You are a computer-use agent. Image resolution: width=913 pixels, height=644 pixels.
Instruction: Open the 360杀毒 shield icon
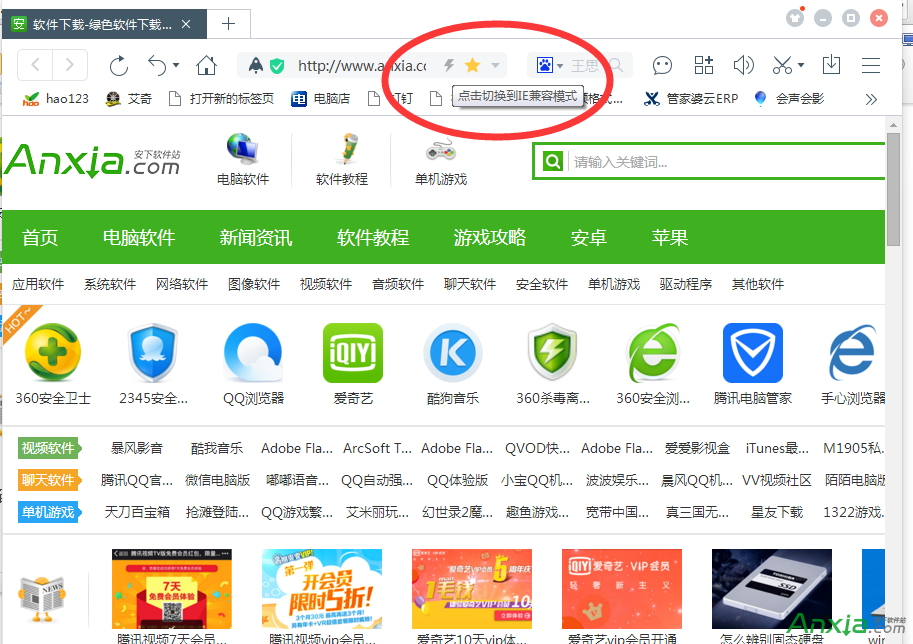click(553, 353)
